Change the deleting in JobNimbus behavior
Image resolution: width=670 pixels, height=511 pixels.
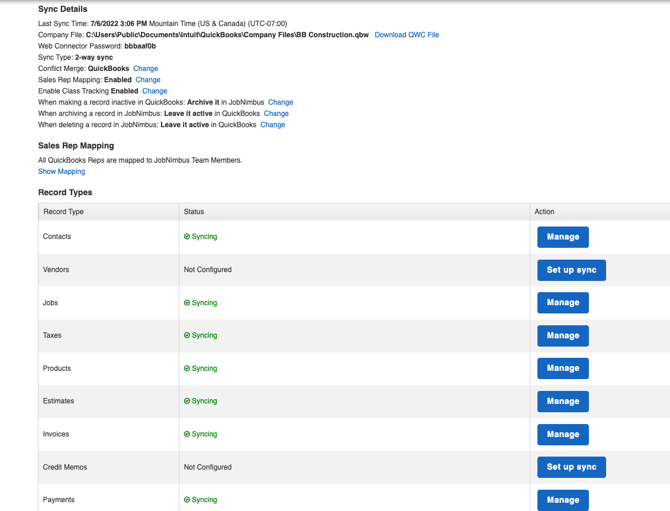click(272, 125)
